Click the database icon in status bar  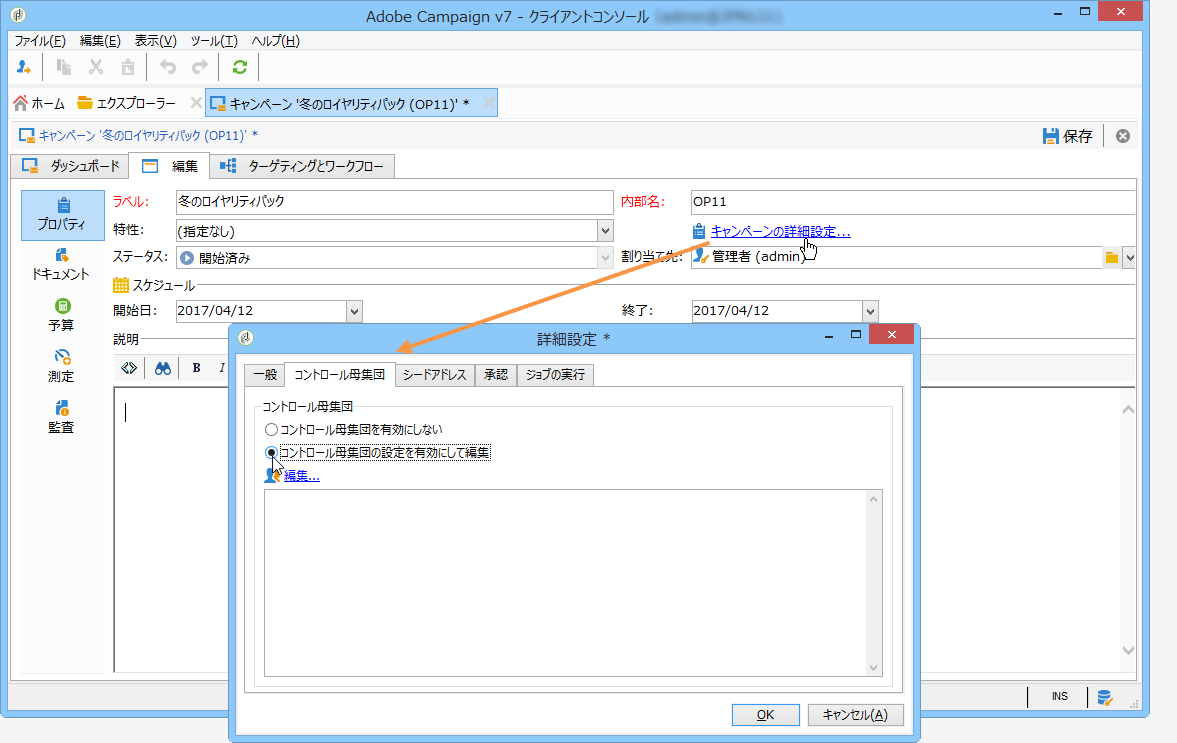coord(1105,698)
